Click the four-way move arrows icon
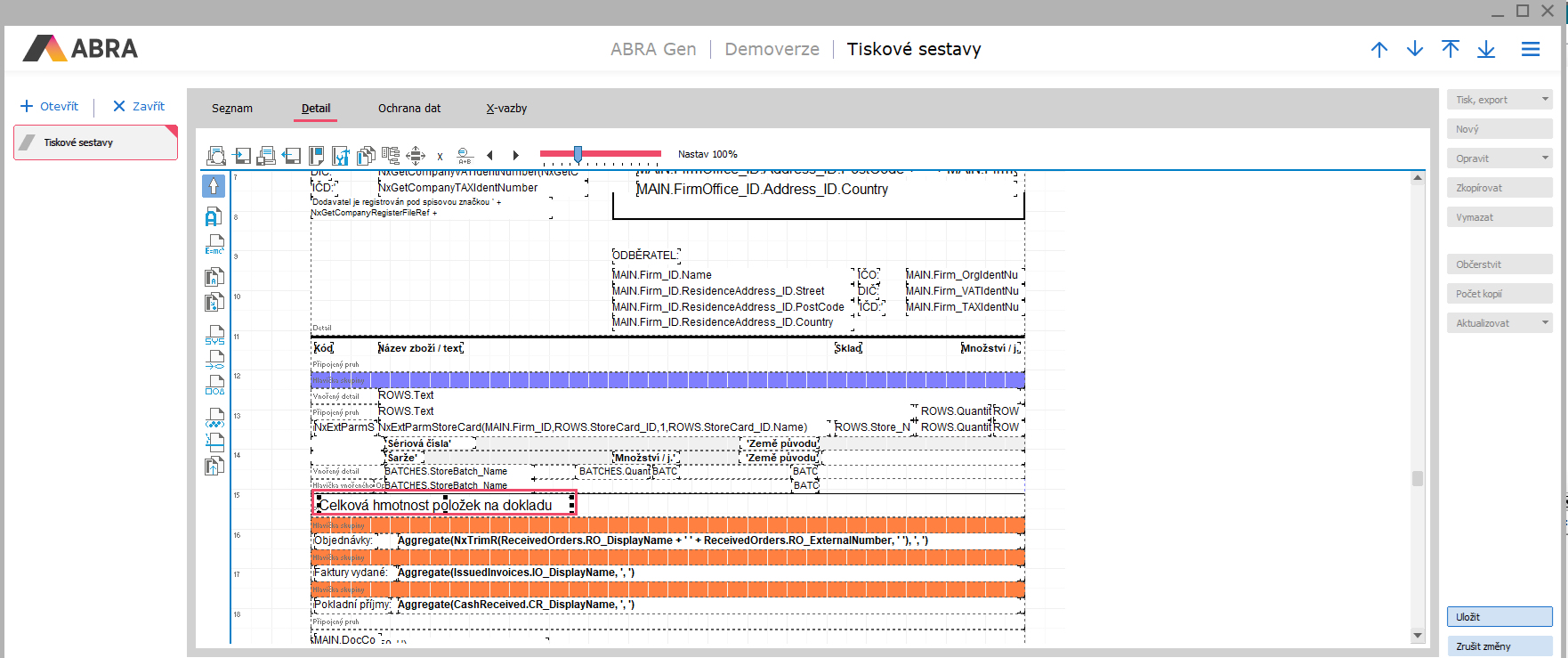The width and height of the screenshot is (1568, 658). (416, 156)
